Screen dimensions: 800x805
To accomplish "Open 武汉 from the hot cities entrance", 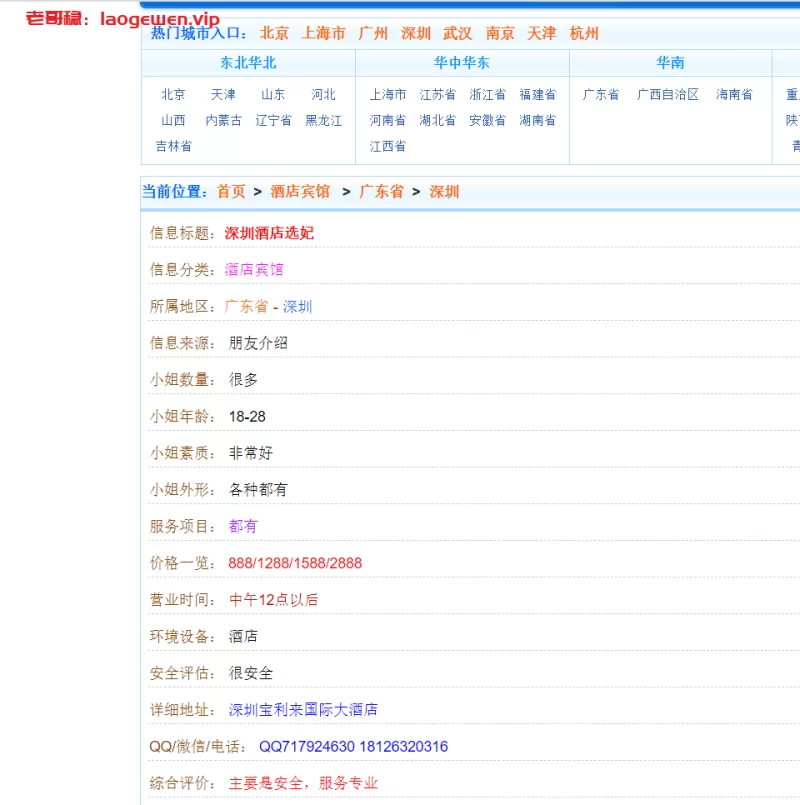I will coord(458,33).
